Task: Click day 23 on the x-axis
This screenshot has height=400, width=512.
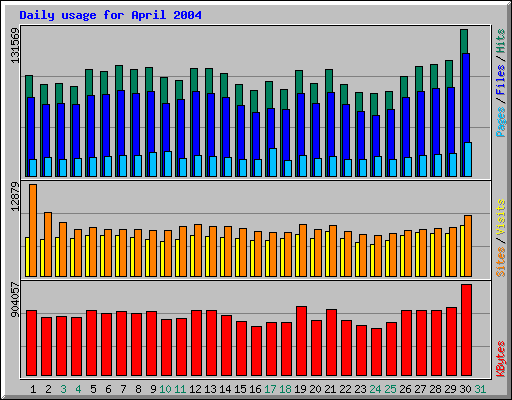Action: pyautogui.click(x=360, y=389)
